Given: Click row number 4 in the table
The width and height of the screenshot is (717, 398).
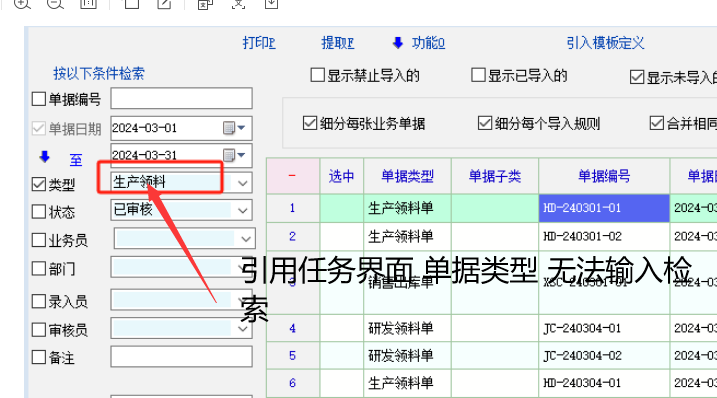Looking at the screenshot, I should (x=293, y=328).
